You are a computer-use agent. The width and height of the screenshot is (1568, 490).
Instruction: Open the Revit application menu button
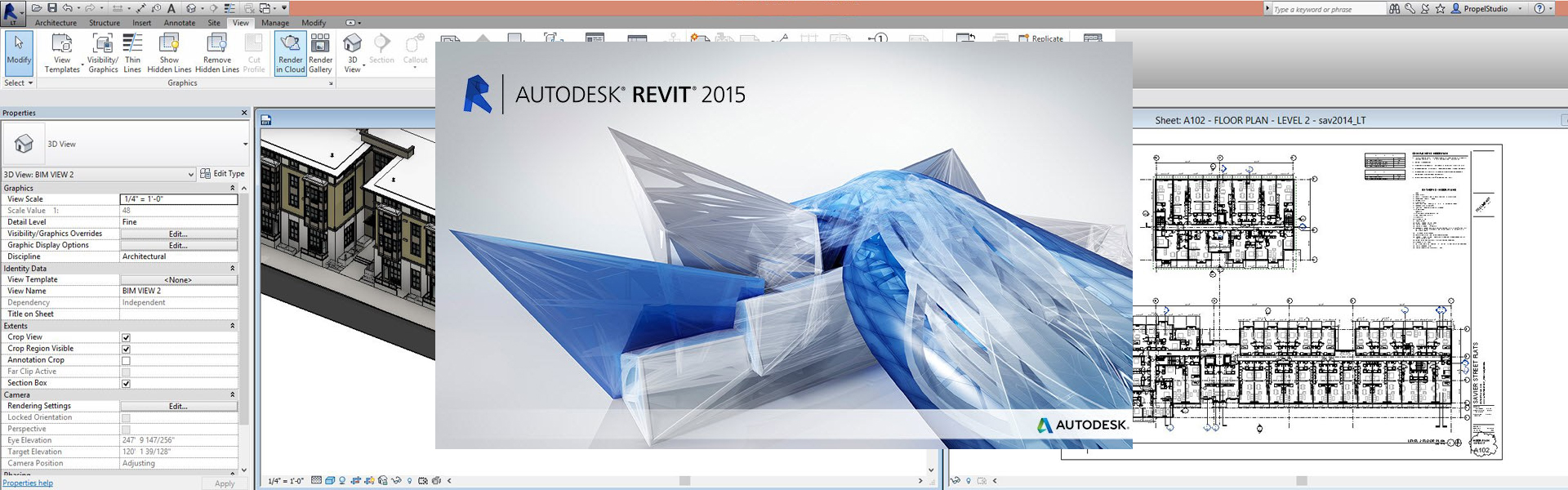click(x=13, y=12)
